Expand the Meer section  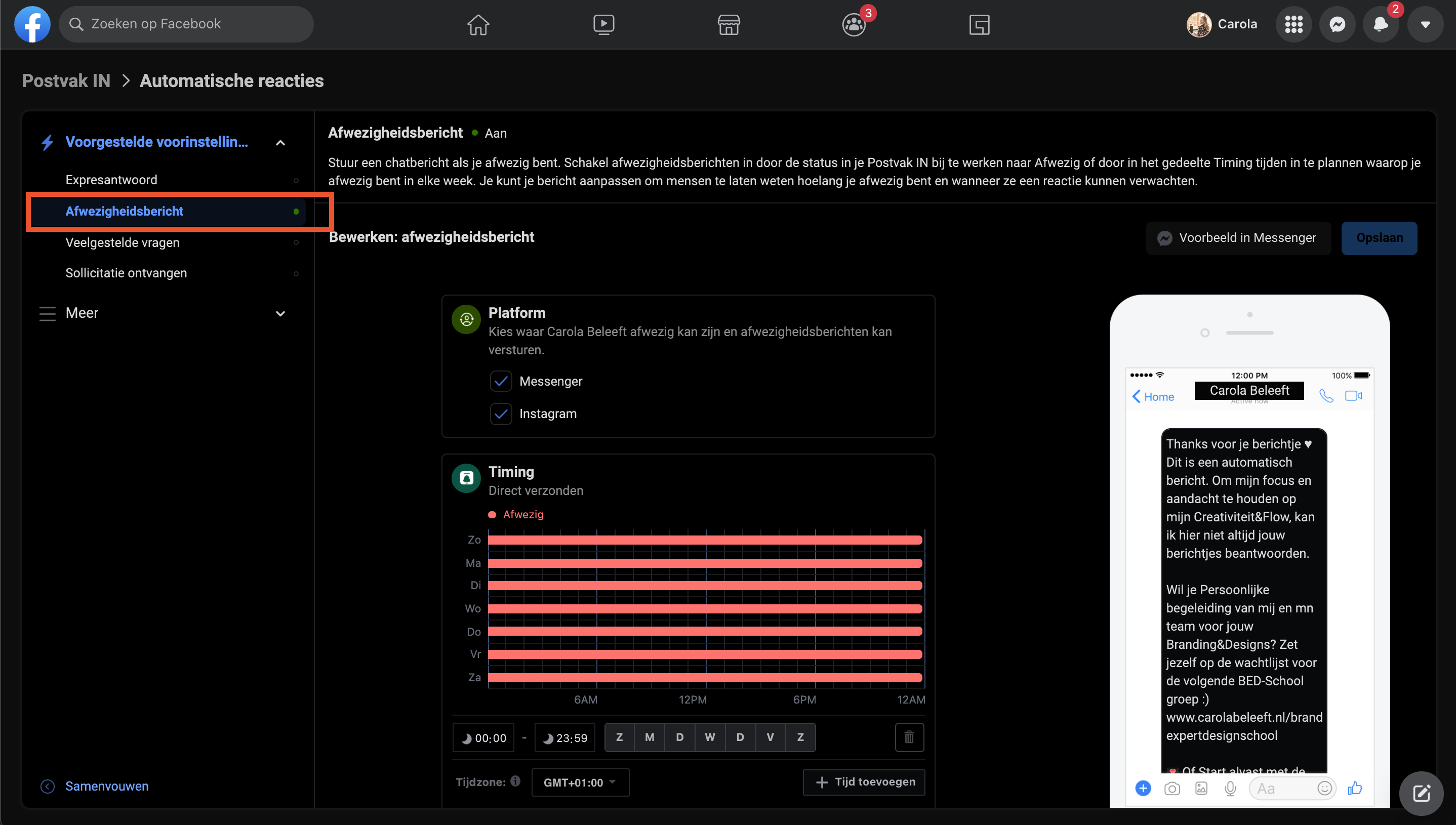(280, 313)
